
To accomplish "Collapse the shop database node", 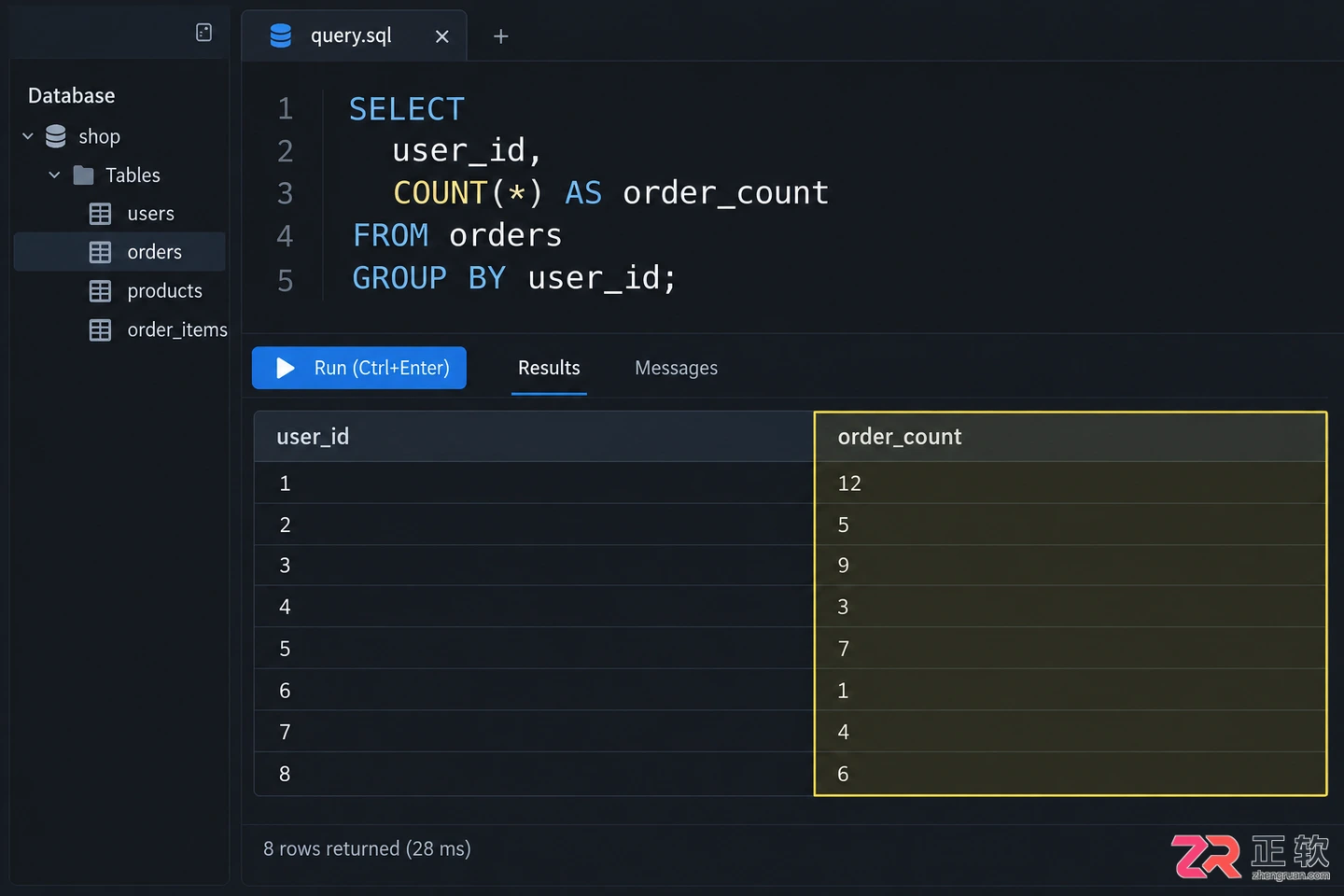I will coord(28,136).
